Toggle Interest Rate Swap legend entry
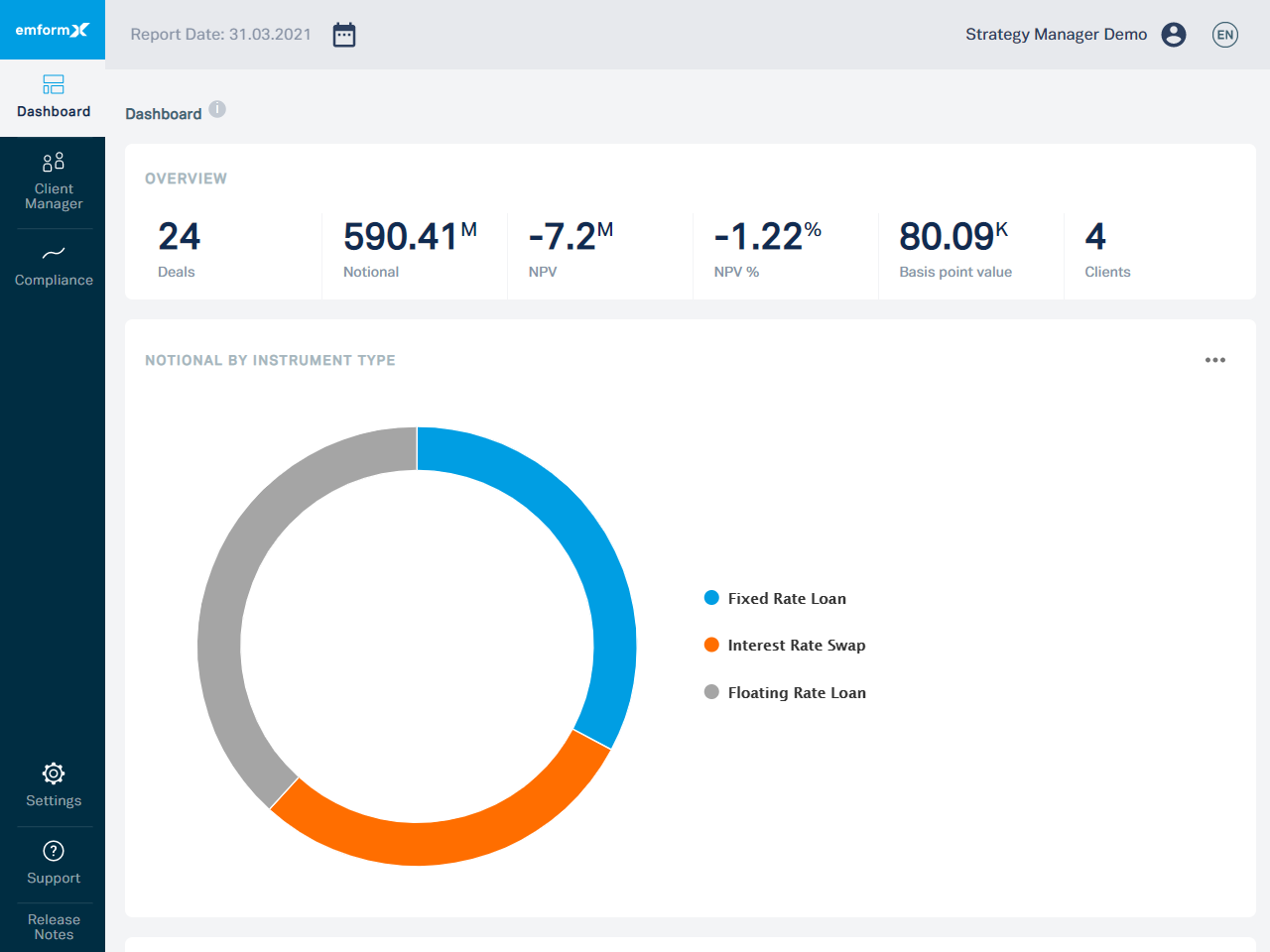 [x=784, y=645]
